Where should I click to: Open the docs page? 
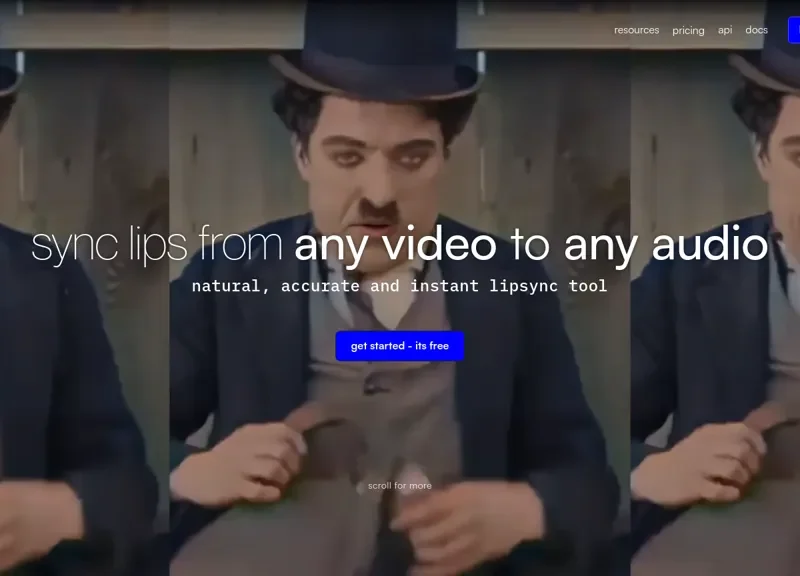757,30
